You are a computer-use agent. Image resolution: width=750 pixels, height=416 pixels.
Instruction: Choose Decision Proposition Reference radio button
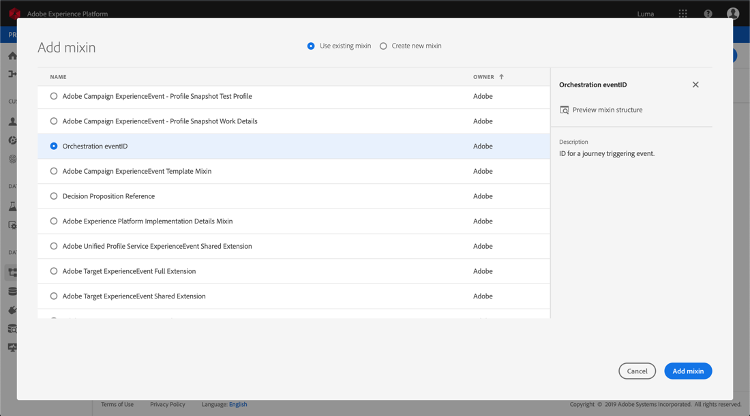click(54, 196)
